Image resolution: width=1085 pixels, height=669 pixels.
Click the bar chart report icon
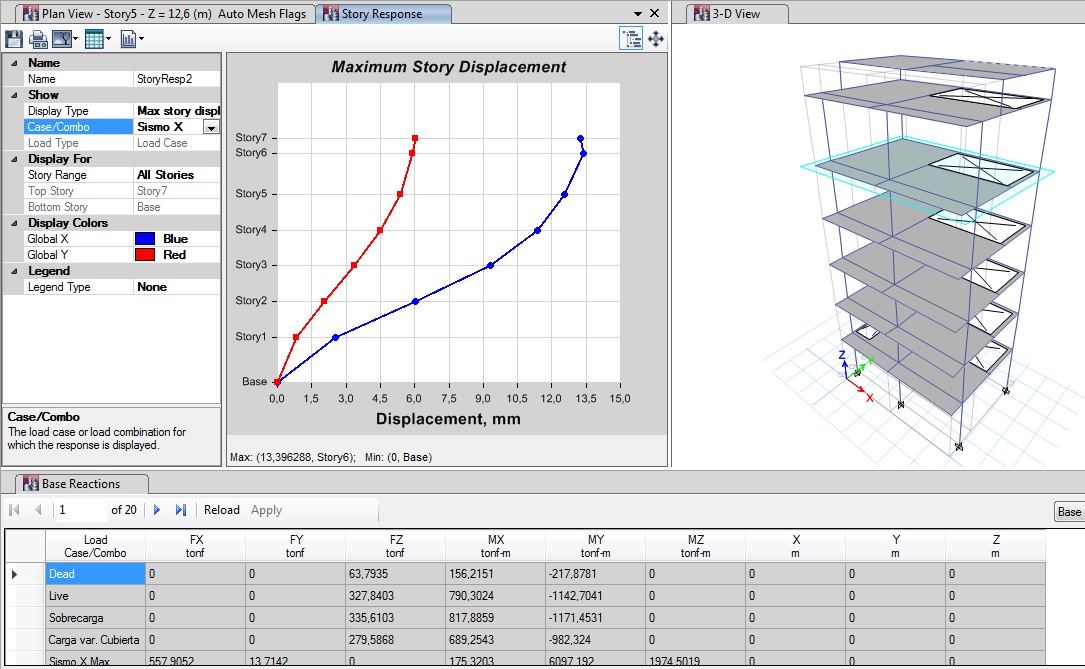(x=129, y=39)
